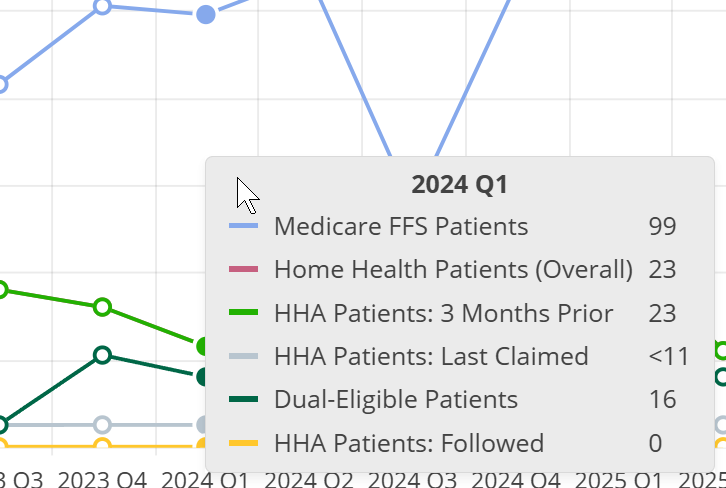Screen dimensions: 726x488
Task: Click the Medicare FFS data point at 2023 Q4
Action: click(x=102, y=7)
